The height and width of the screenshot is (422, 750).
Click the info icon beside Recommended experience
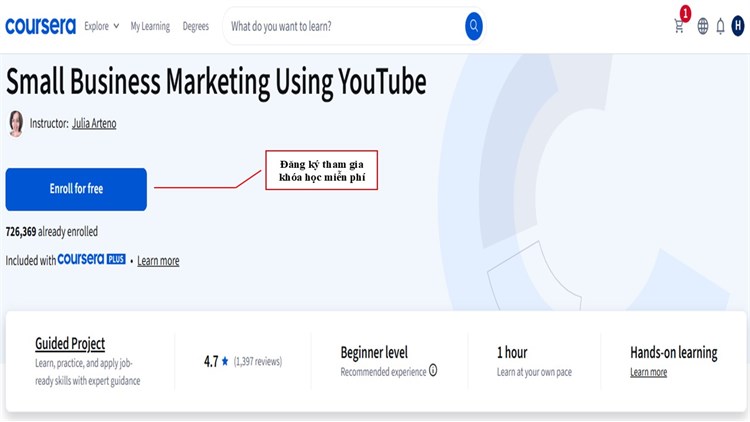click(433, 371)
